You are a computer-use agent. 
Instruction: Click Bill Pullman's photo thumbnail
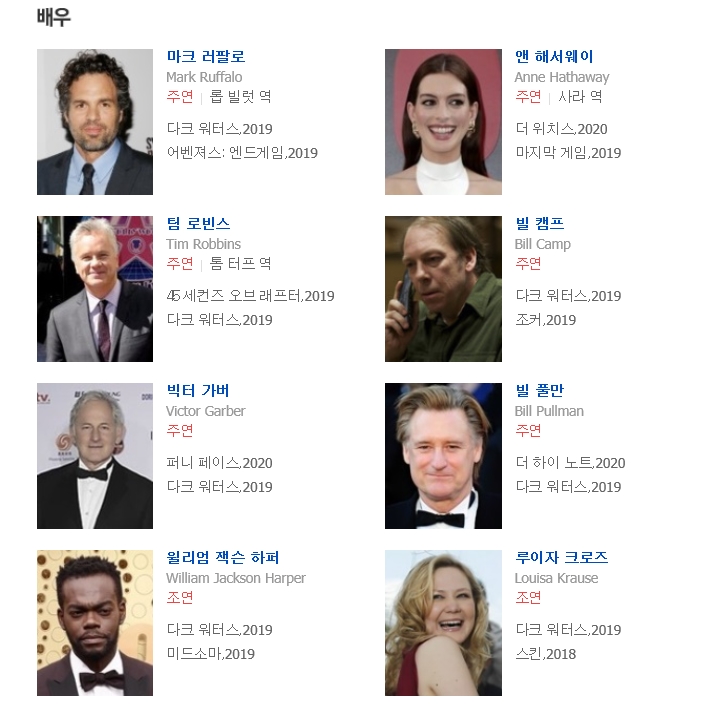443,456
